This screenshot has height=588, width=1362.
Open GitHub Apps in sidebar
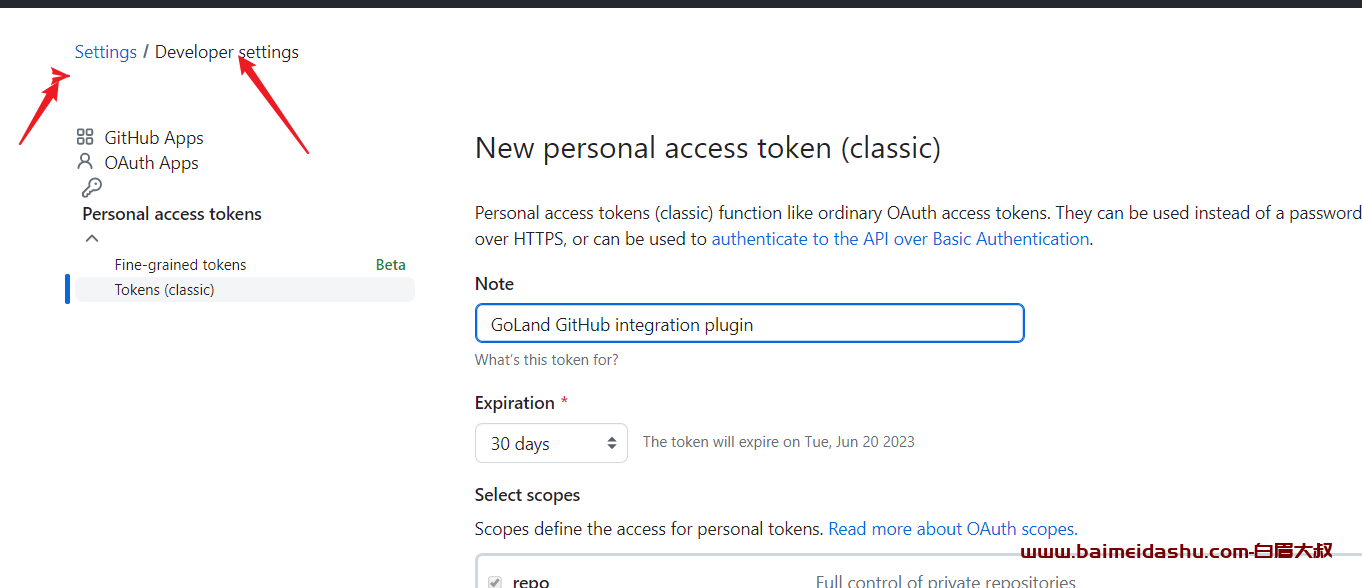tap(154, 138)
